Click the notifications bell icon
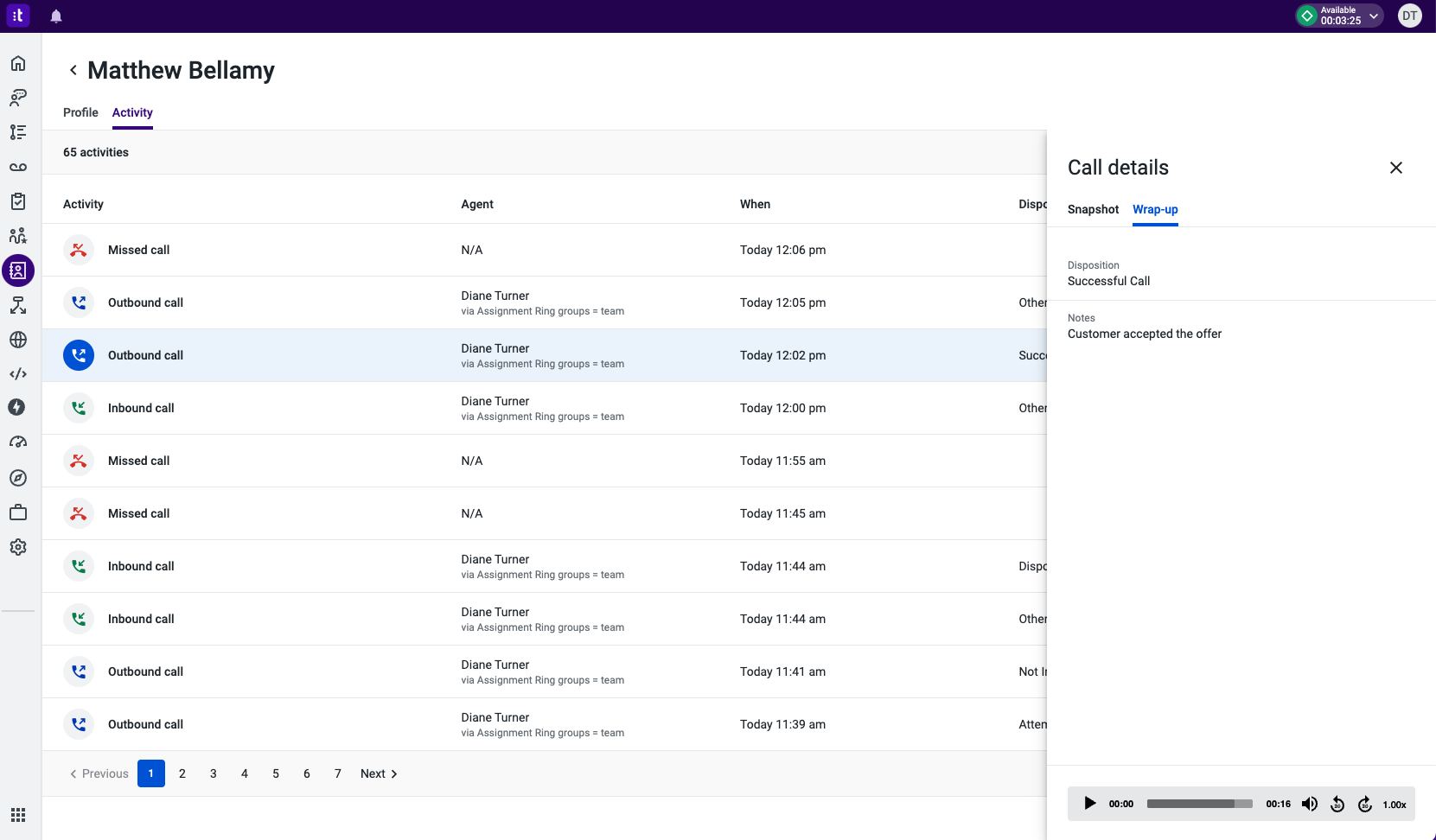Viewport: 1436px width, 840px height. click(56, 16)
